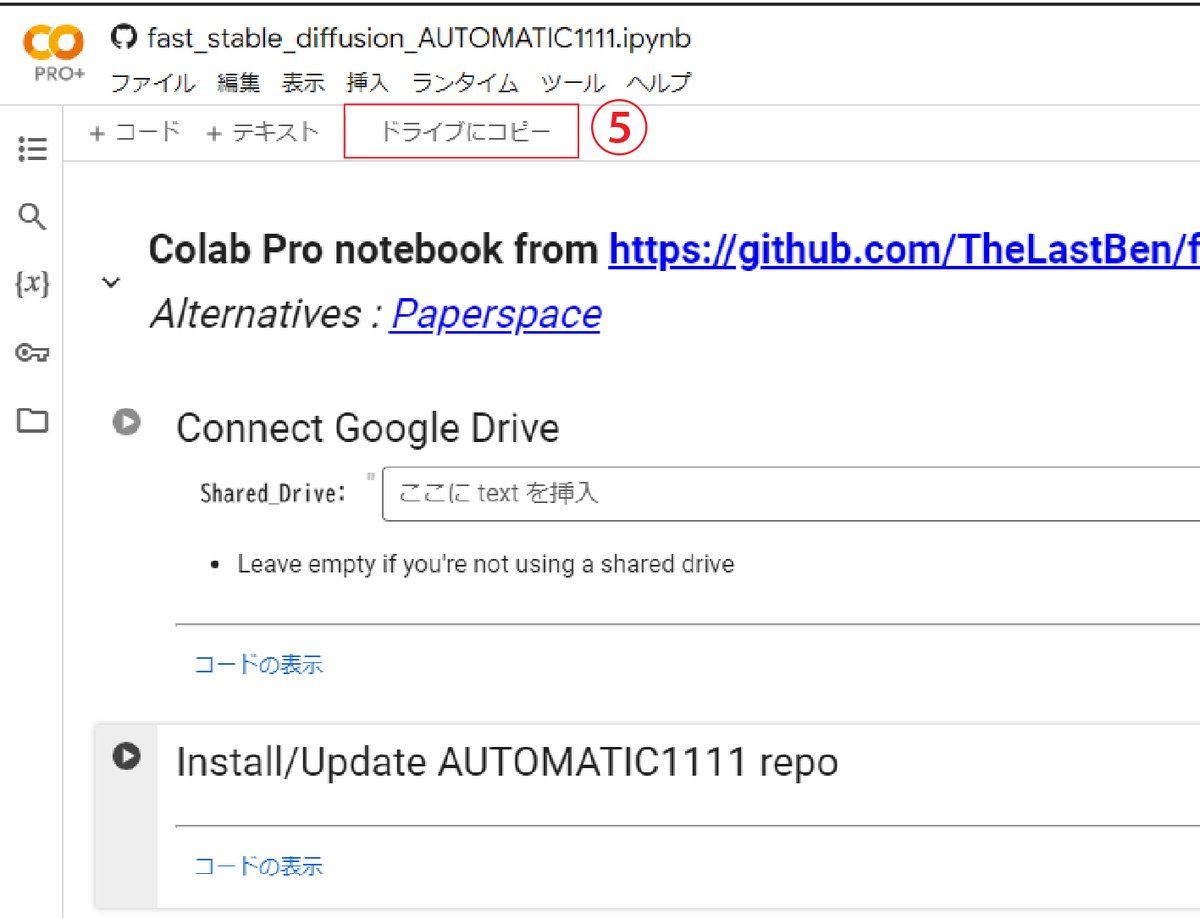Click the Shared_Drive text input field
The height and width of the screenshot is (918, 1200).
791,493
